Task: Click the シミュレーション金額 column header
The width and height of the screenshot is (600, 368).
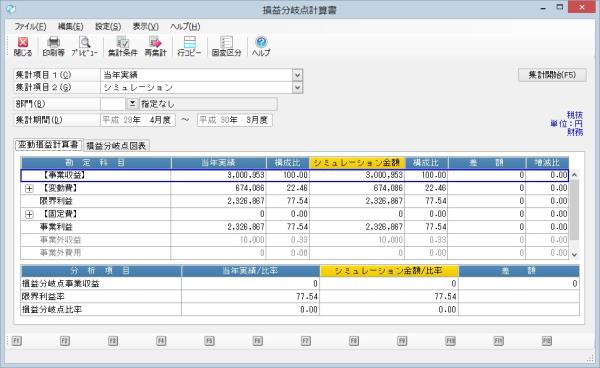Action: 357,163
